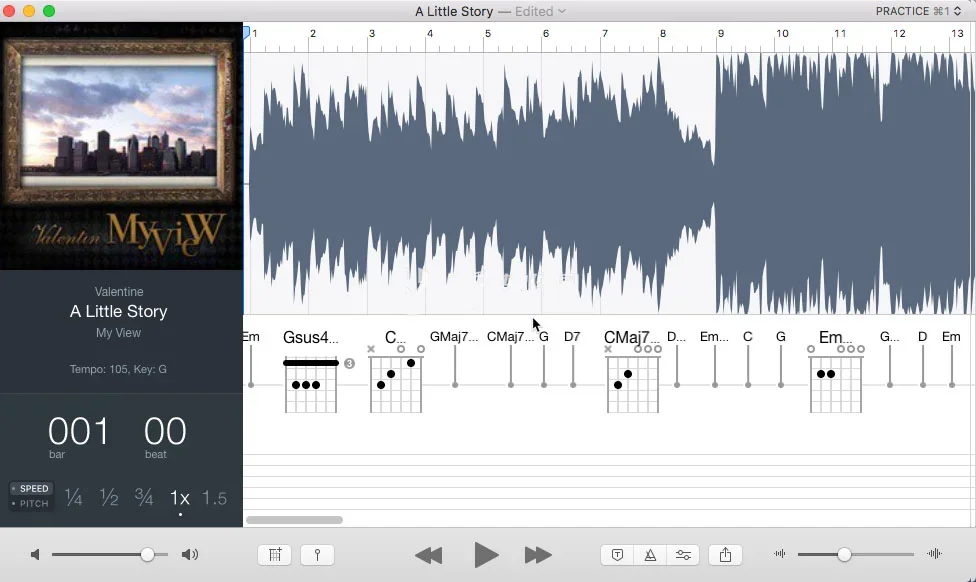Select the PITCH mode toggle
The height and width of the screenshot is (582, 976).
point(32,504)
